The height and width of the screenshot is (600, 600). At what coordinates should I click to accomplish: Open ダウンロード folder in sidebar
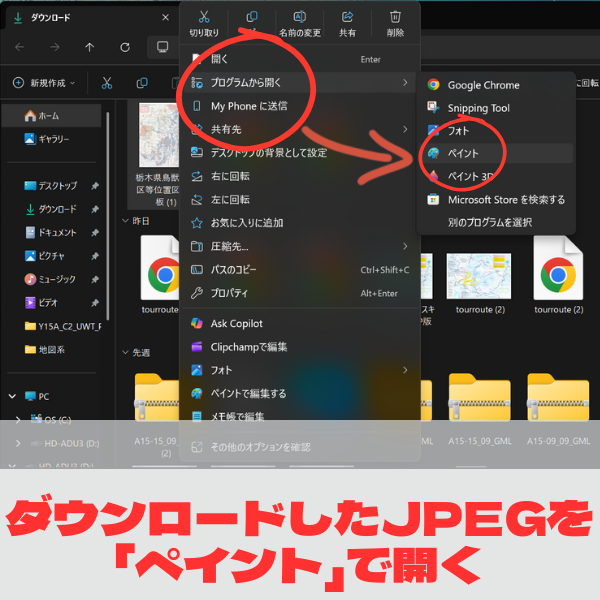coord(57,209)
